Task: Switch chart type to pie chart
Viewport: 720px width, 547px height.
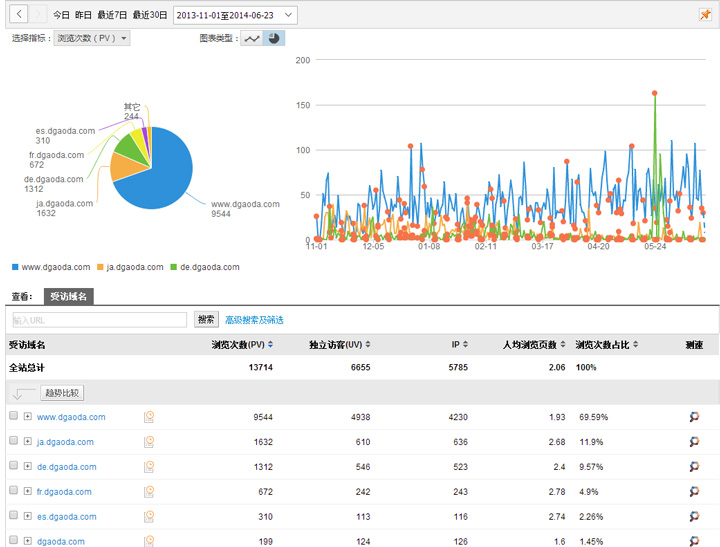Action: click(274, 38)
